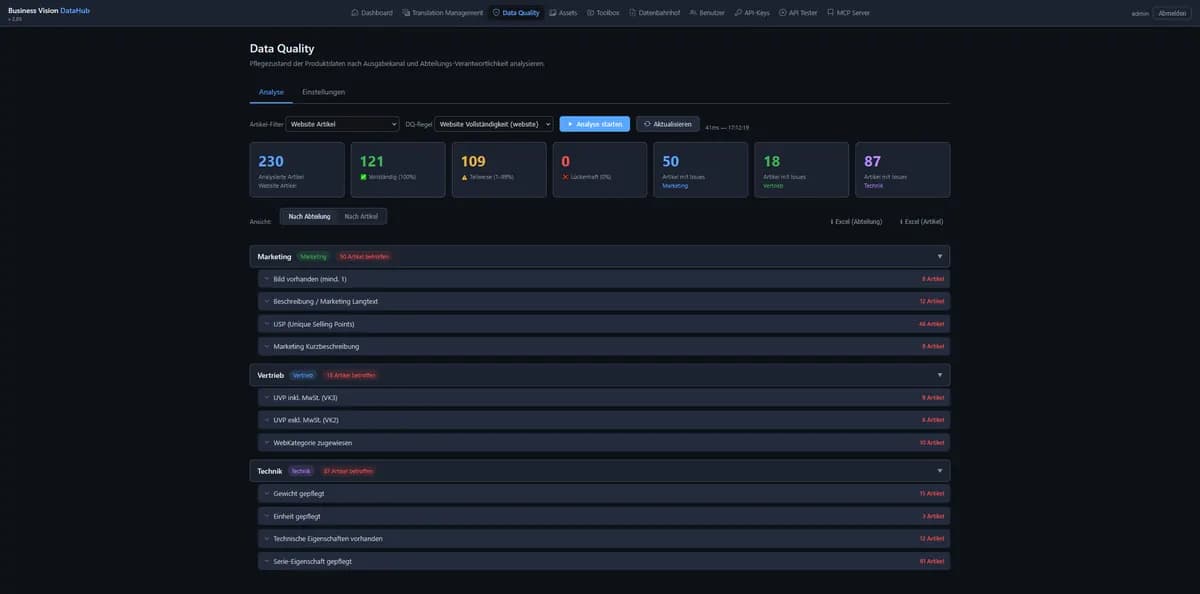
Task: Click the Assets image icon
Action: tap(552, 13)
